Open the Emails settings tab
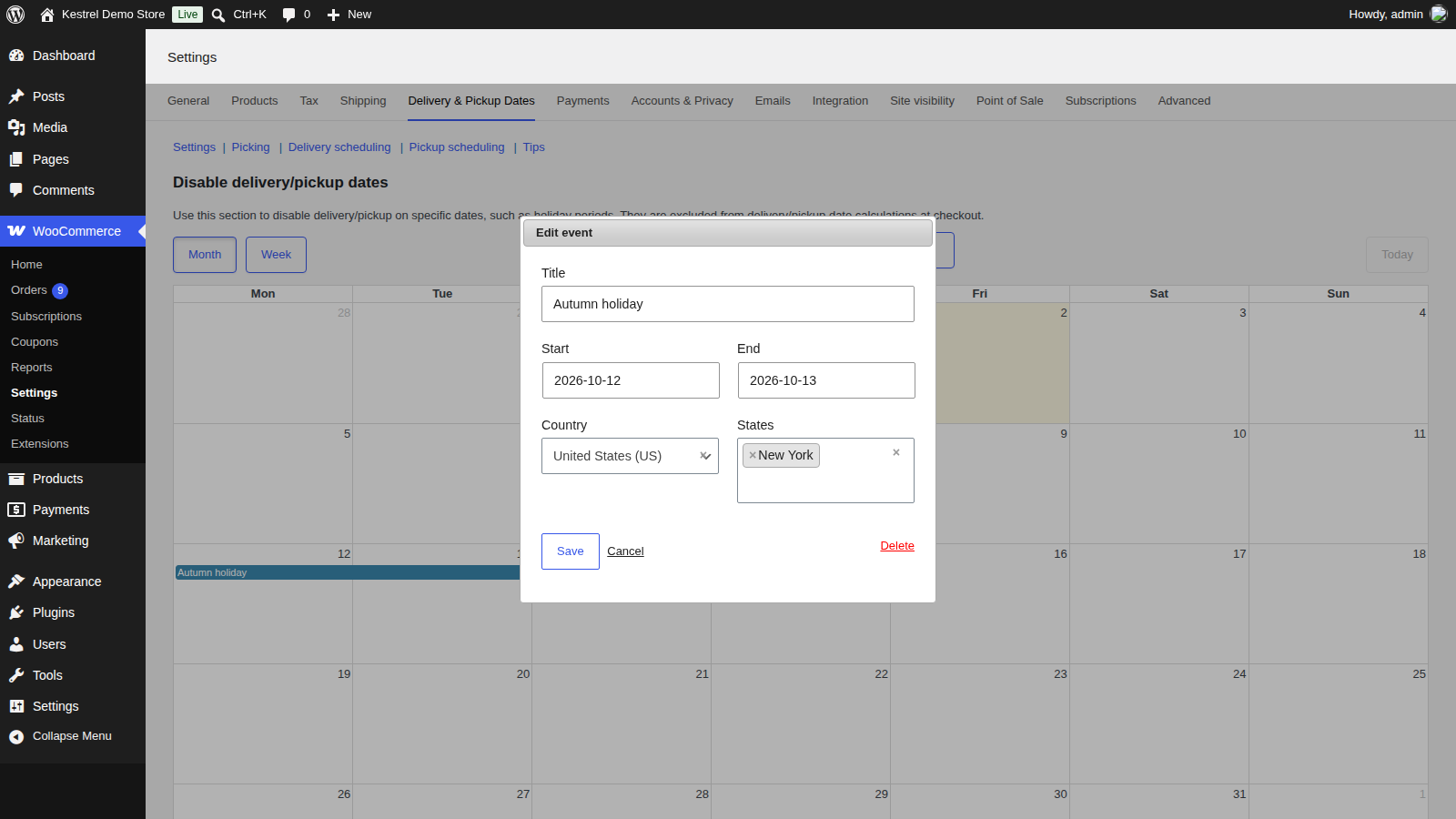This screenshot has height=819, width=1456. click(773, 101)
